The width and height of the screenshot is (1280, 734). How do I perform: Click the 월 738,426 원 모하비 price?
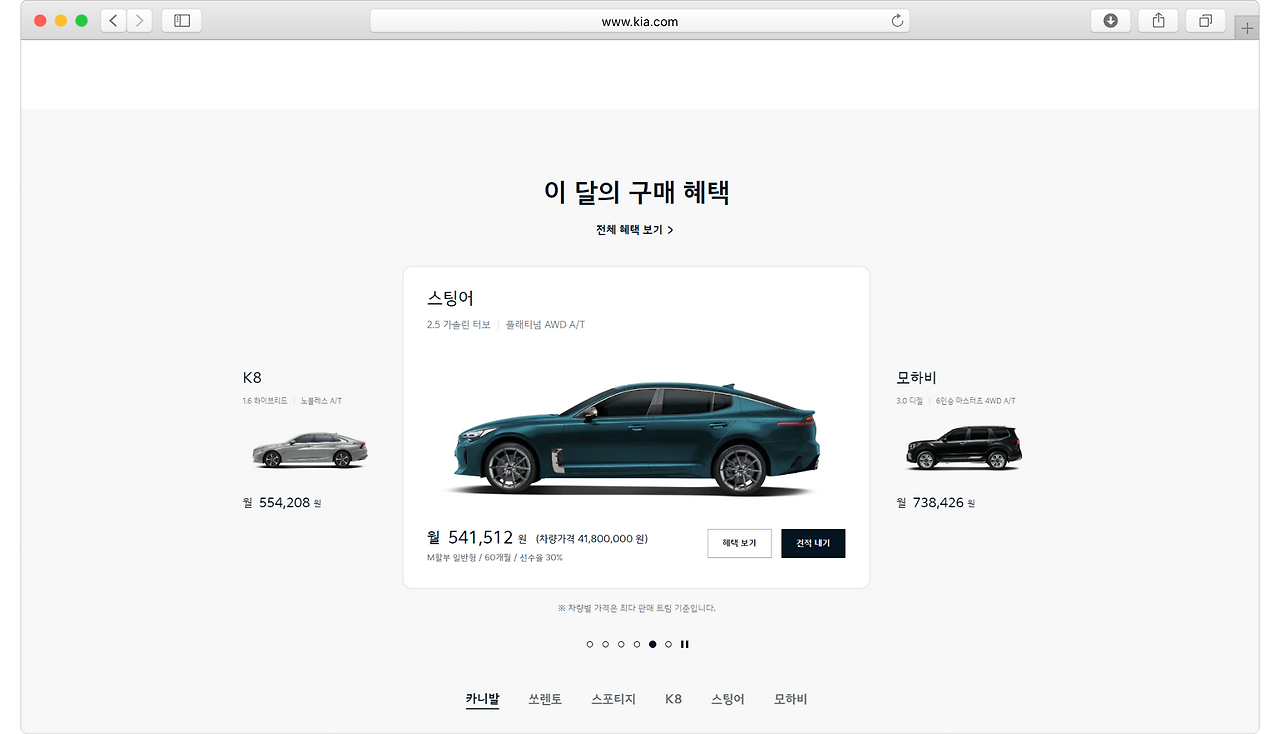click(935, 503)
